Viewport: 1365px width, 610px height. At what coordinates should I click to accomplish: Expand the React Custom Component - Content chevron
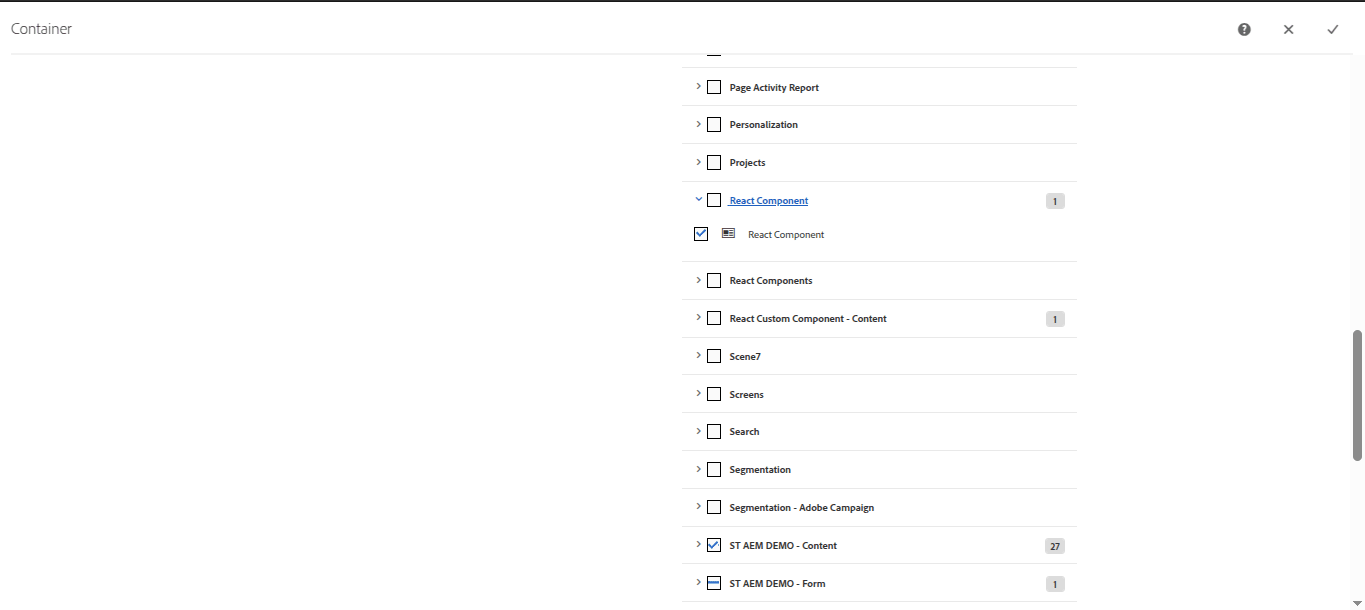698,318
